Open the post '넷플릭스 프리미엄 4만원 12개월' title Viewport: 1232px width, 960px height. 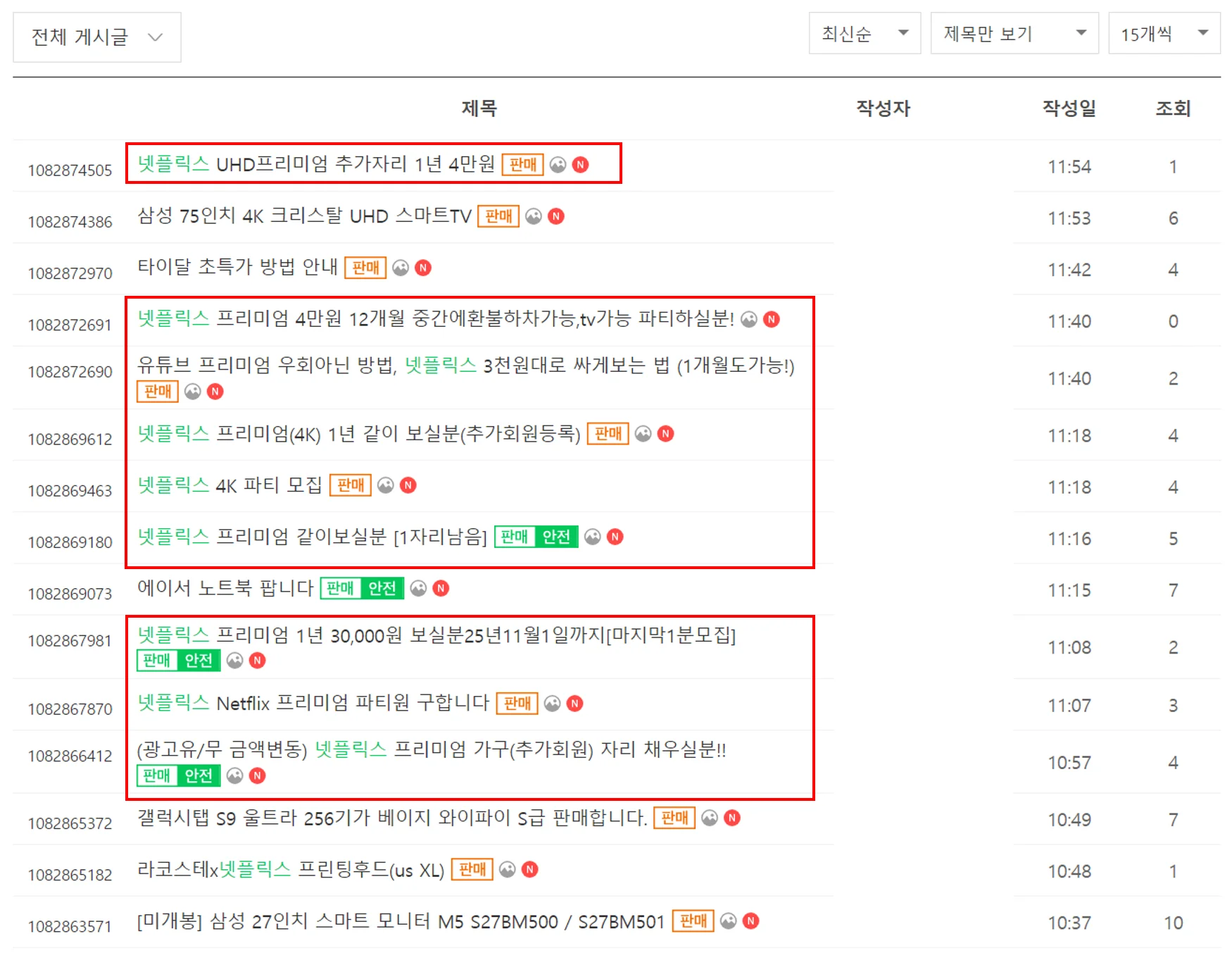436,319
